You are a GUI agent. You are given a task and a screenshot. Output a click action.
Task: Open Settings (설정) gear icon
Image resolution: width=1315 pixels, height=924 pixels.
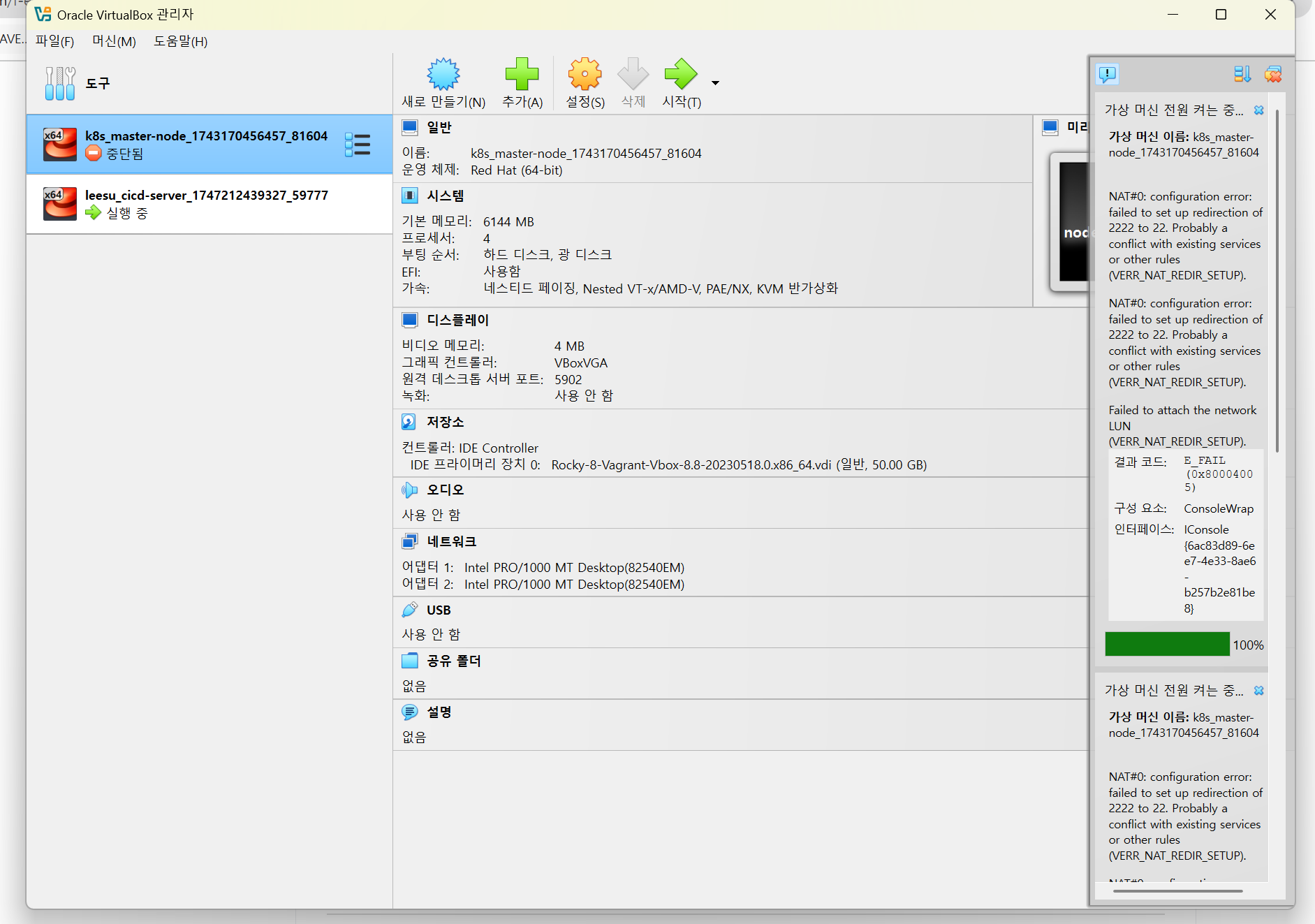click(x=585, y=74)
